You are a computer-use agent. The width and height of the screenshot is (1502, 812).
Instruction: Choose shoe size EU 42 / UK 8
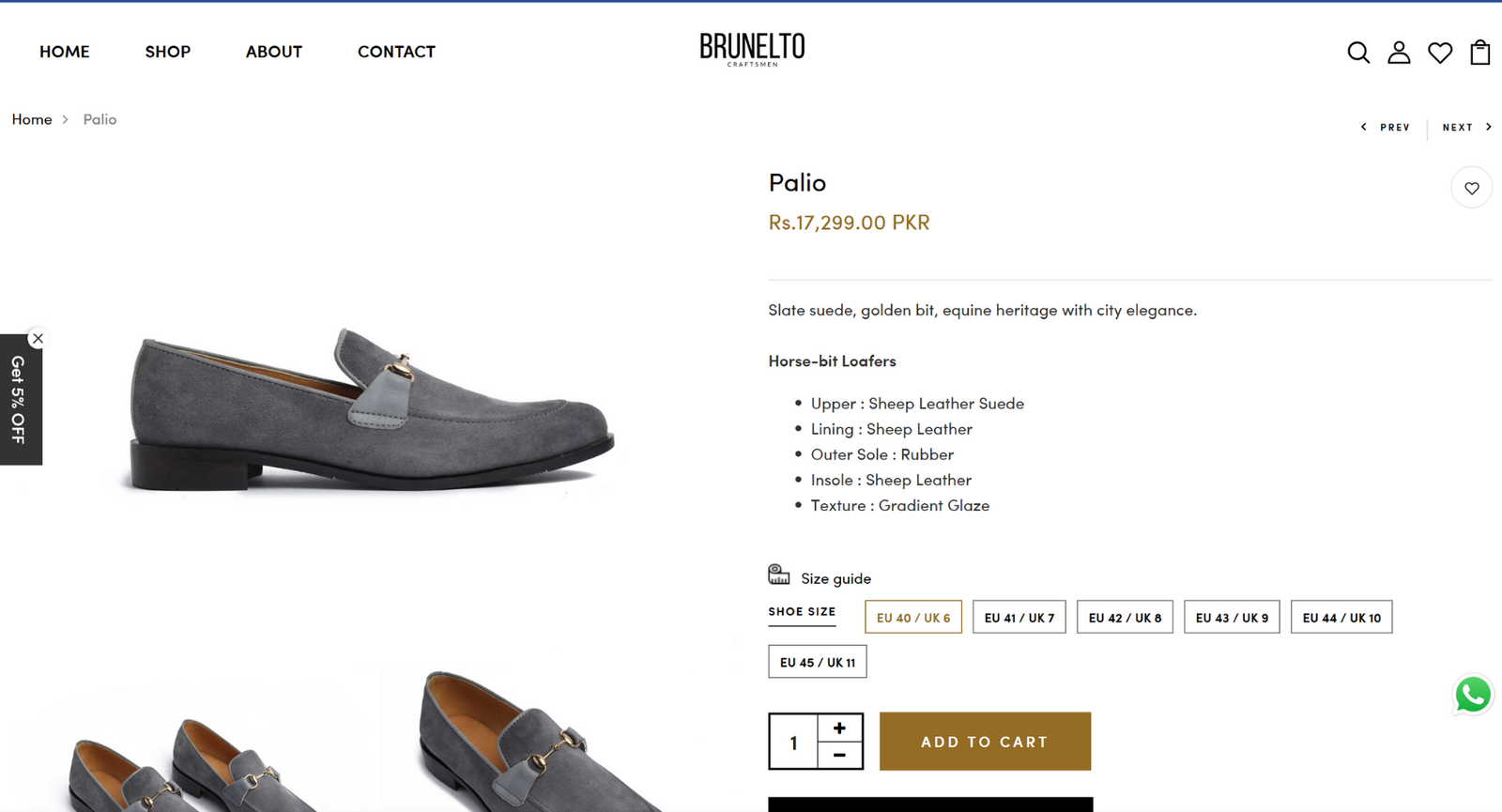(1125, 618)
